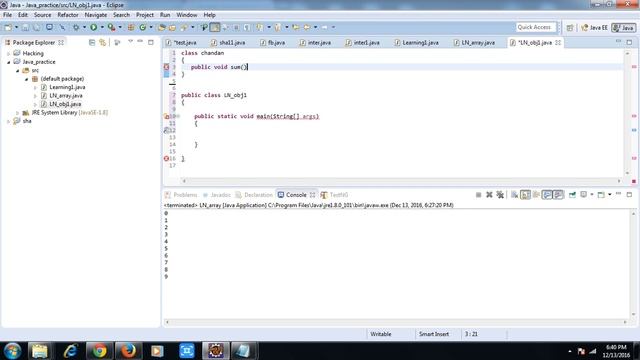Run the program with green Run button
The width and height of the screenshot is (640, 360).
click(x=93, y=27)
